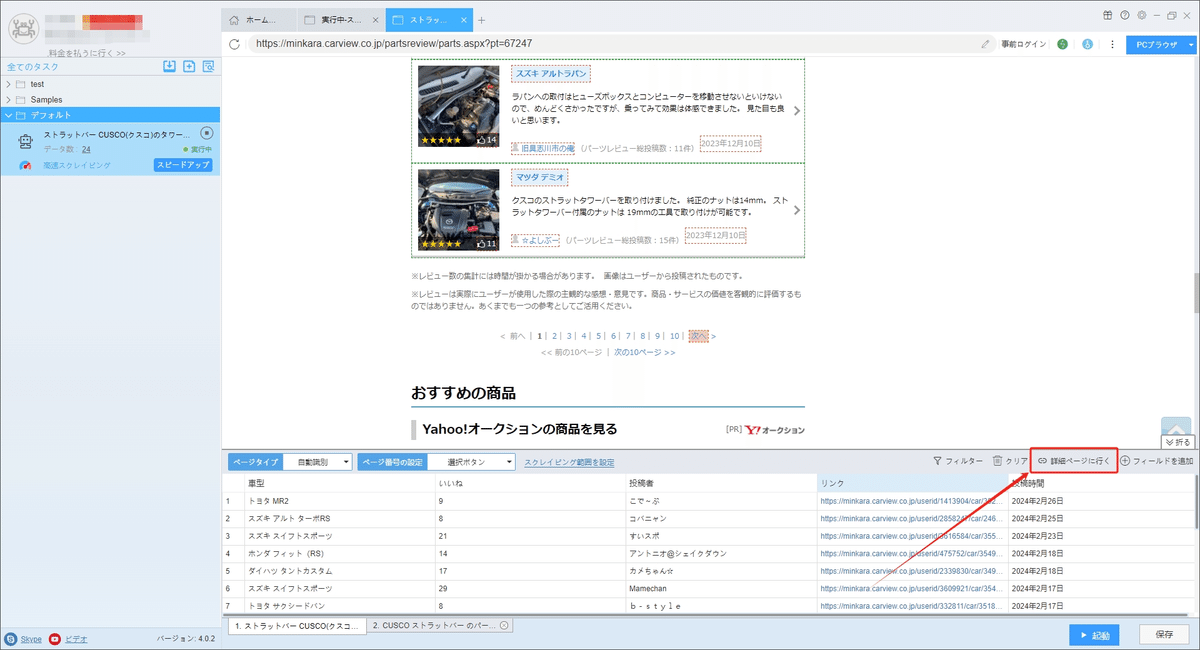Click the new task plus icon
1200x650 pixels.
coord(189,67)
